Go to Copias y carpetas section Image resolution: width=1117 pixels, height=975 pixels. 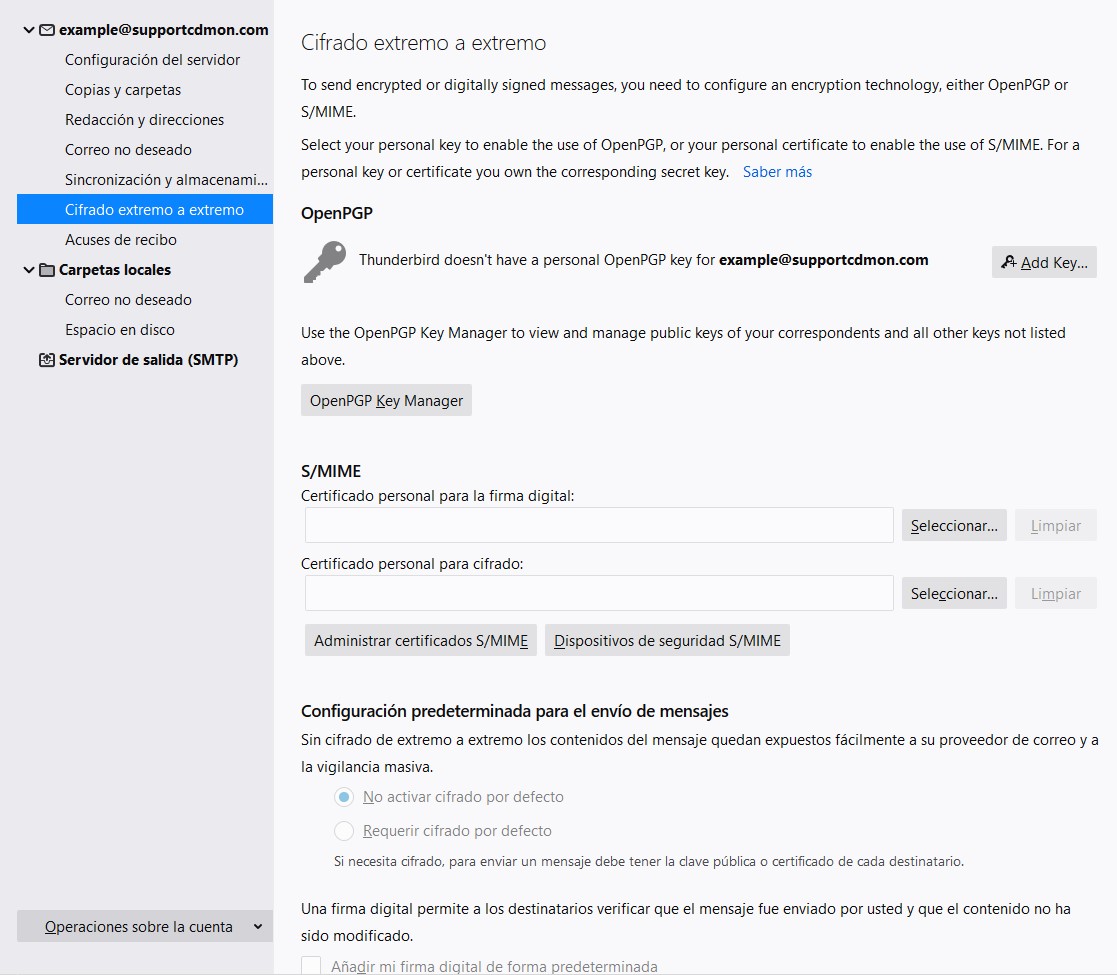pyautogui.click(x=123, y=90)
